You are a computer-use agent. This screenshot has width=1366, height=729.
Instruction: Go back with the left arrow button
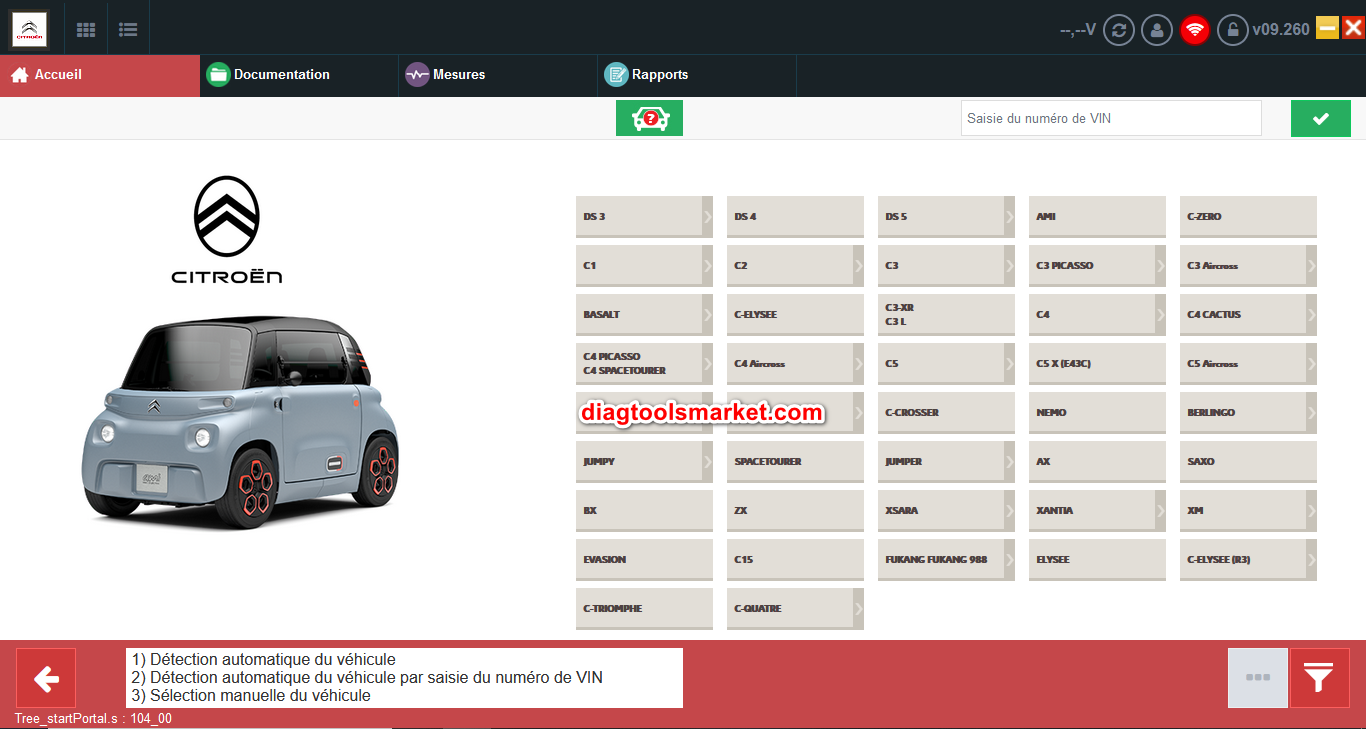(46, 678)
